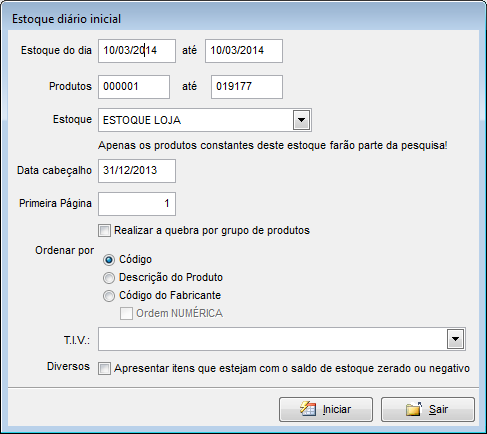487x434 pixels.
Task: Click the Data cabeçalho date field
Action: (x=137, y=171)
